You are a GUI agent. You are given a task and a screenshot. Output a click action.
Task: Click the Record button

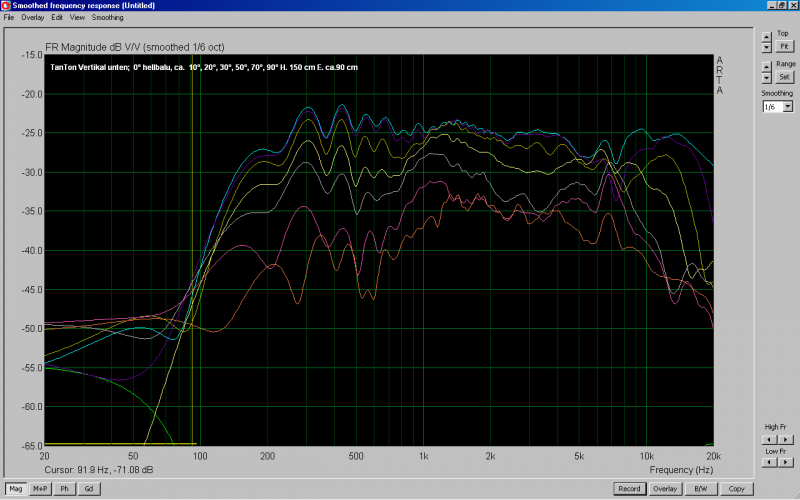pyautogui.click(x=629, y=488)
